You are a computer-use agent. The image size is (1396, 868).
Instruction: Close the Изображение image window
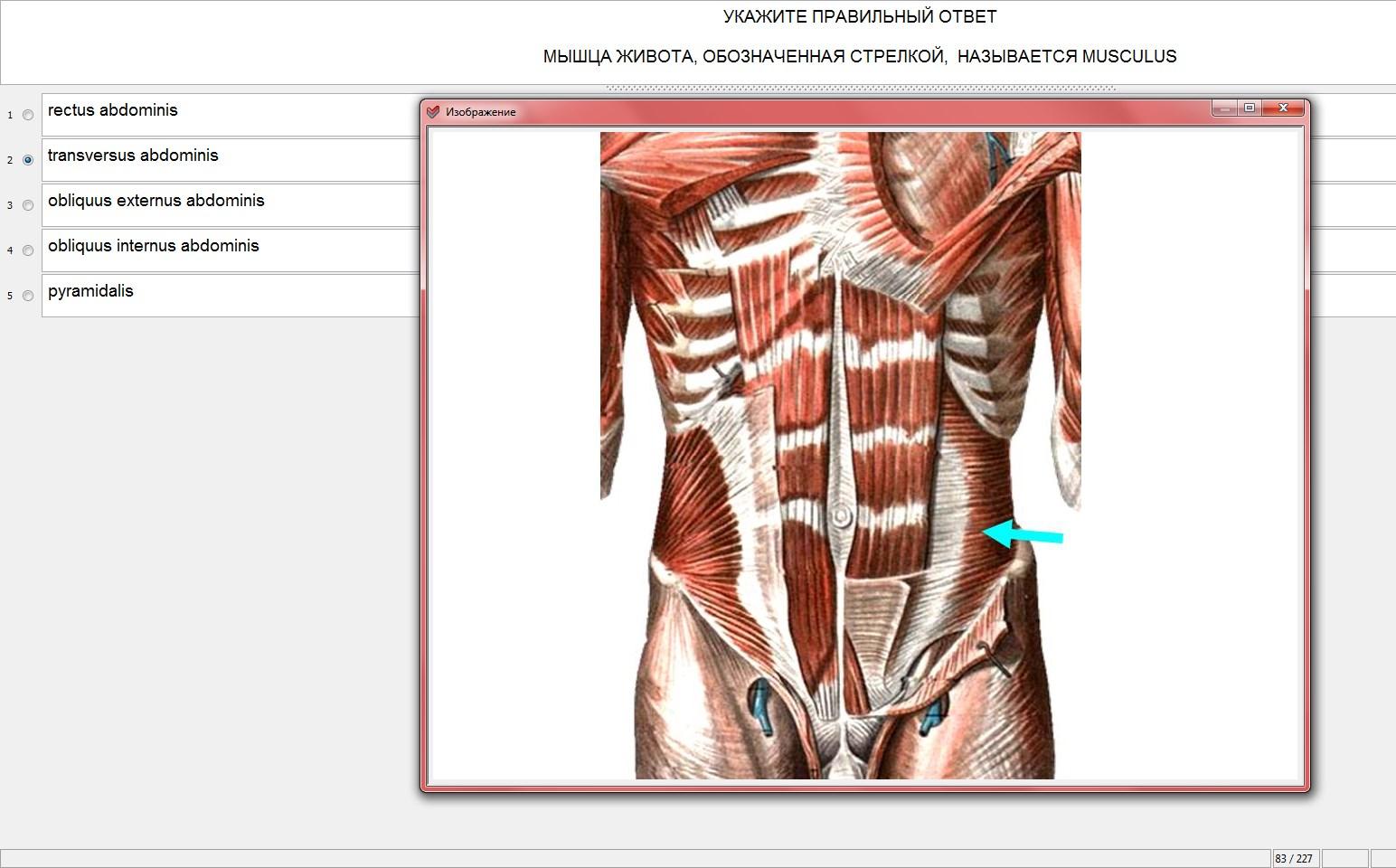[x=1283, y=108]
